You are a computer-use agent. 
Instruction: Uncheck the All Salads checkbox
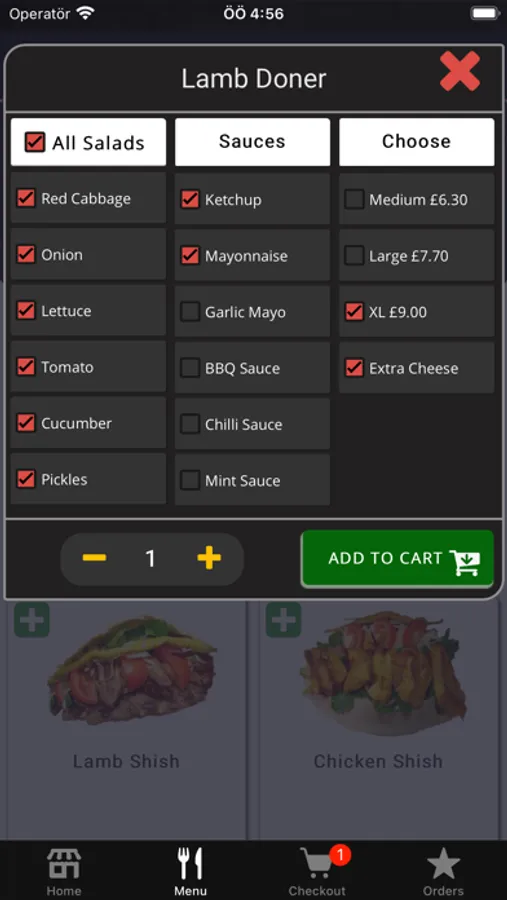coord(35,142)
